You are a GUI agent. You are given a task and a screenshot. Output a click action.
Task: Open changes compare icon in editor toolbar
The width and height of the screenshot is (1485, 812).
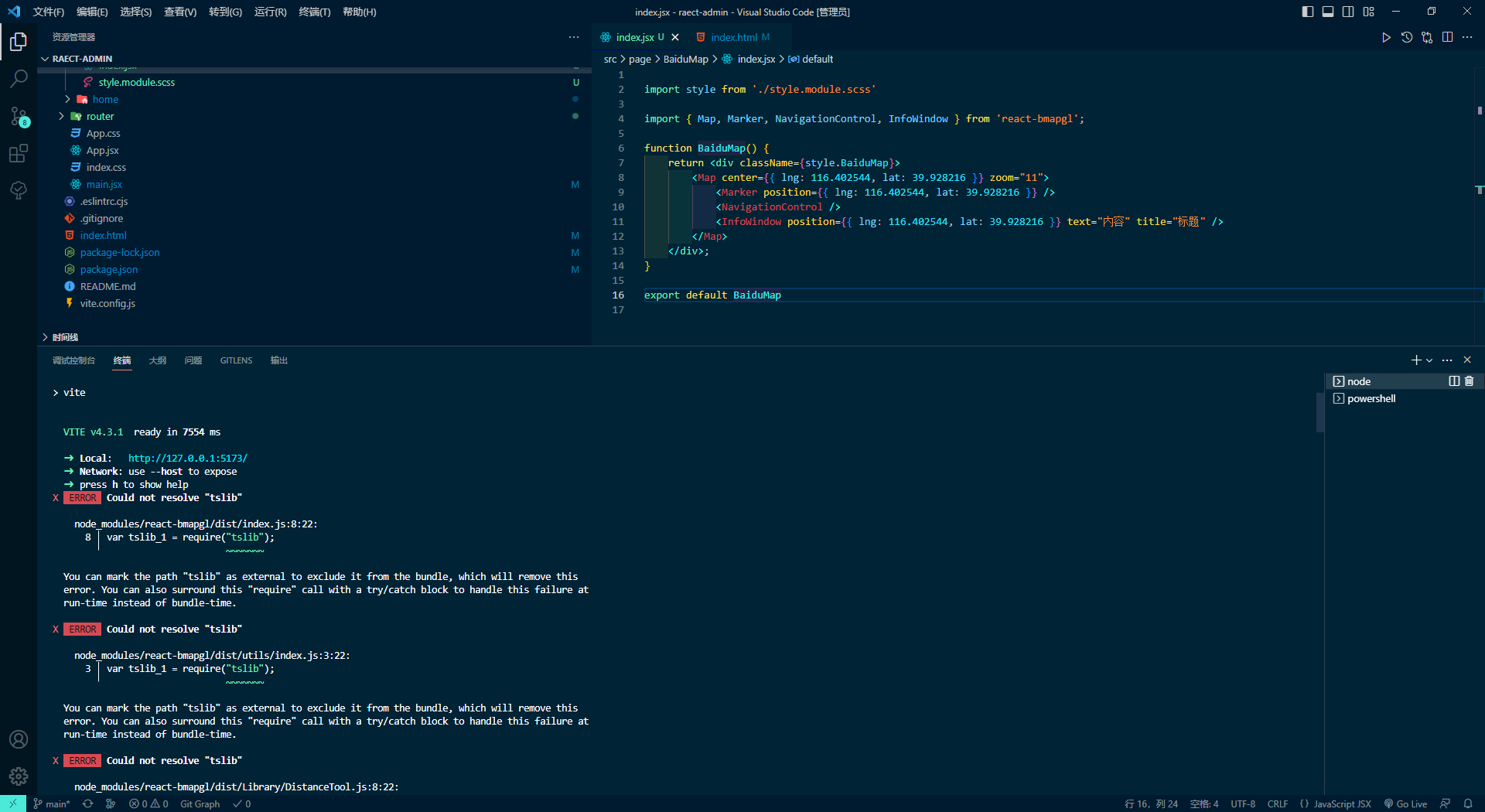[x=1427, y=37]
